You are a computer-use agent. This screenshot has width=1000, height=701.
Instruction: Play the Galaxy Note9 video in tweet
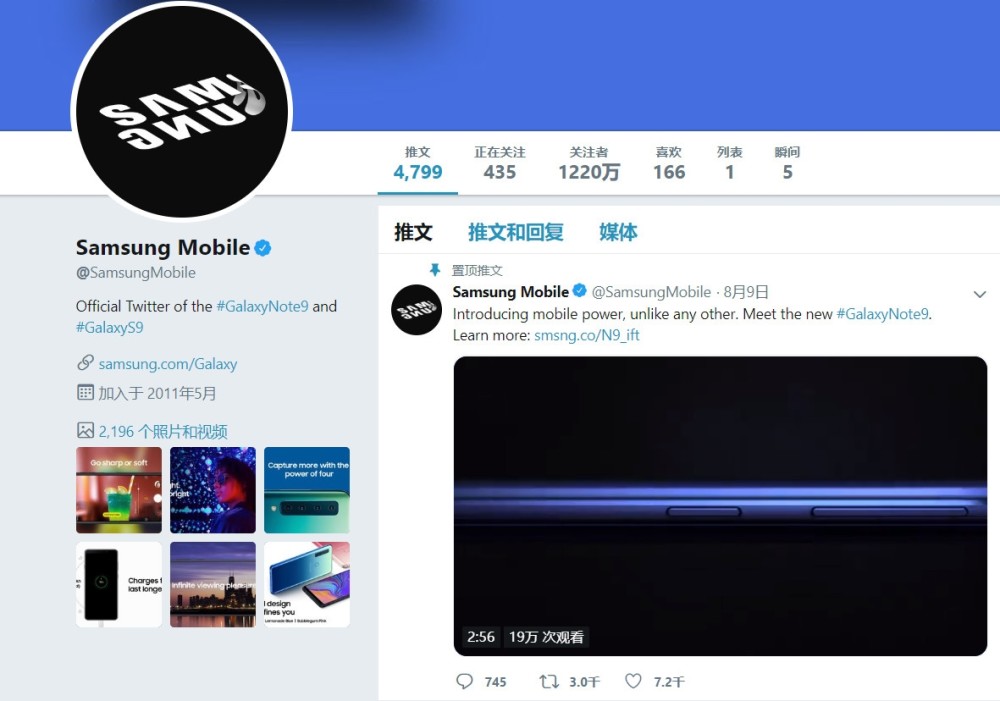click(x=720, y=506)
